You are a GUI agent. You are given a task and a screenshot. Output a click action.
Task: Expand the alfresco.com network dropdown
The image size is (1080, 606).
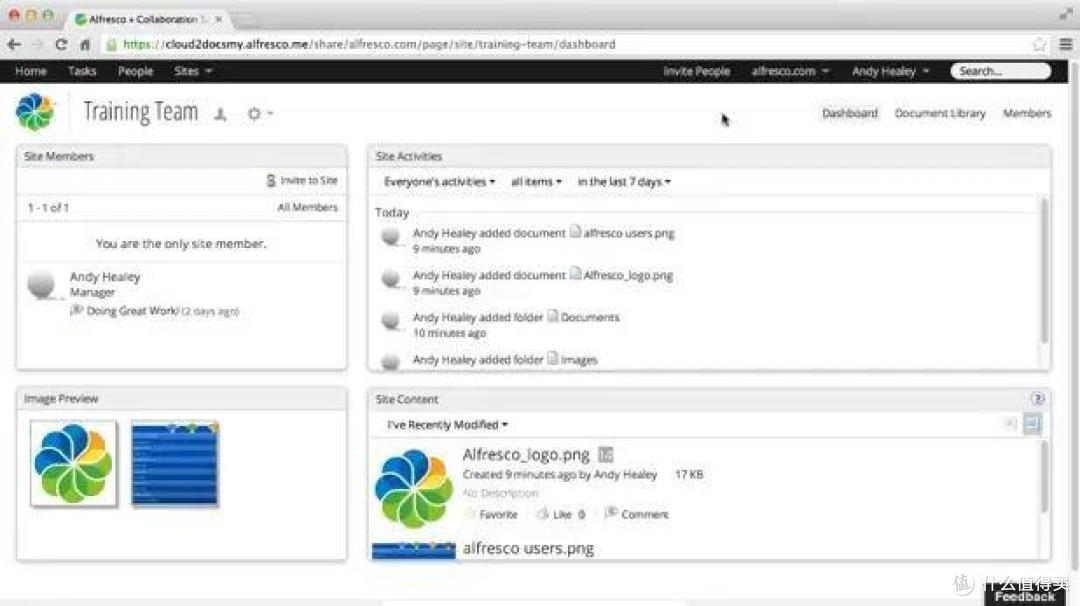pyautogui.click(x=790, y=71)
